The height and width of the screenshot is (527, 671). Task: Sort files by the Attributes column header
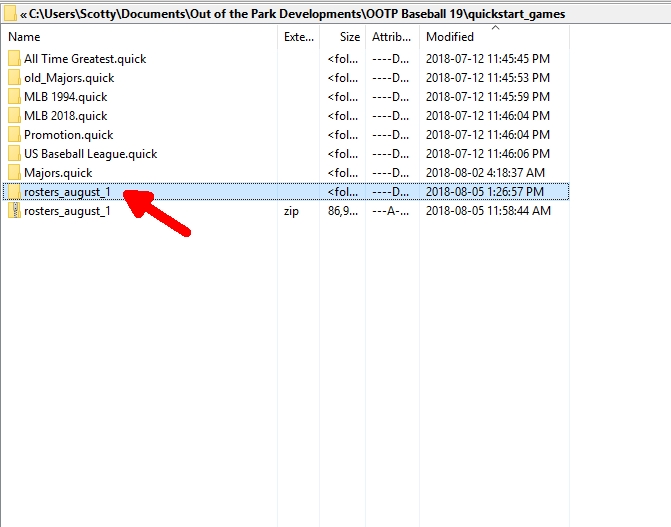point(392,37)
